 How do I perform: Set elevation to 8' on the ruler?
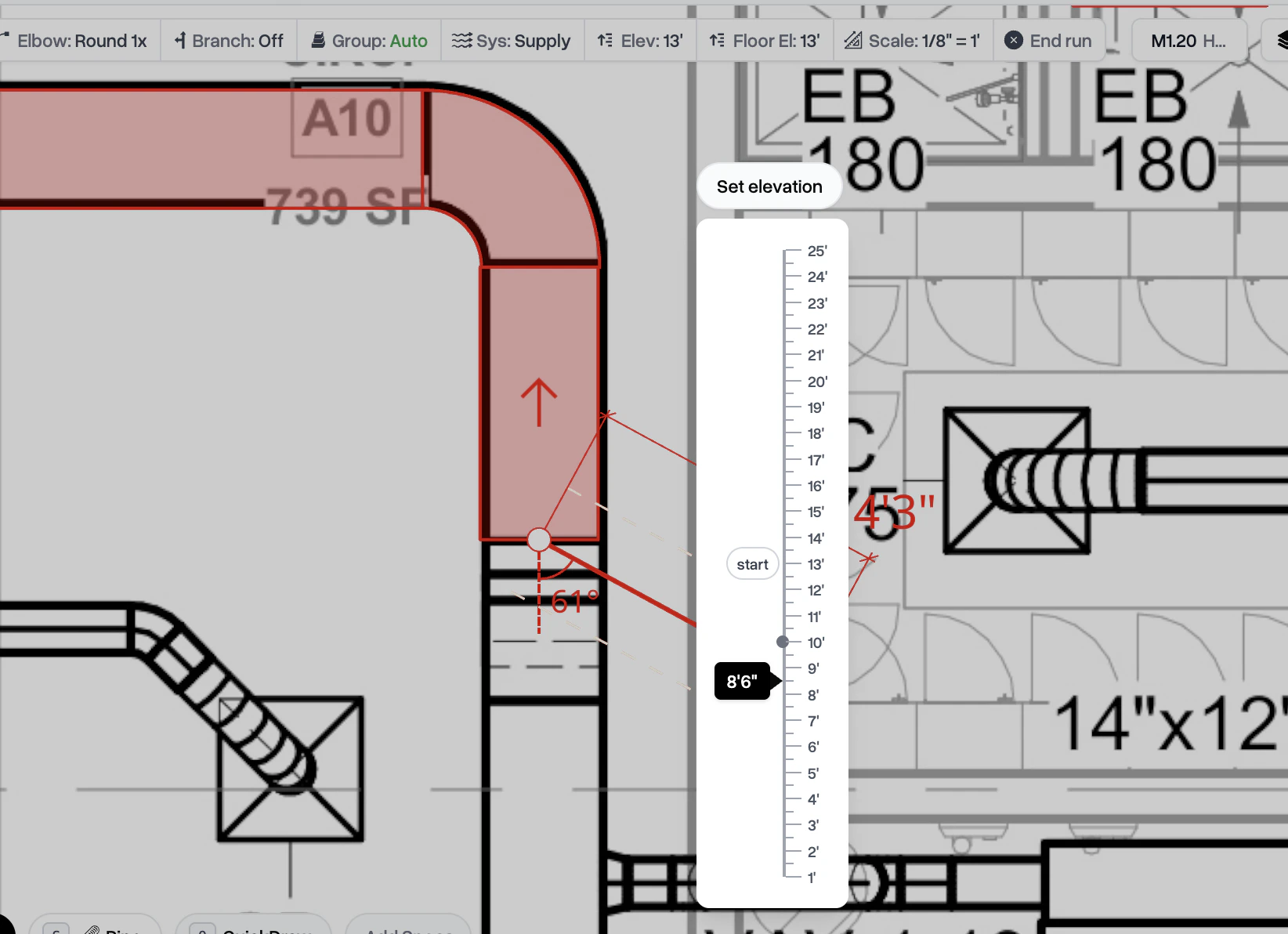[x=813, y=695]
